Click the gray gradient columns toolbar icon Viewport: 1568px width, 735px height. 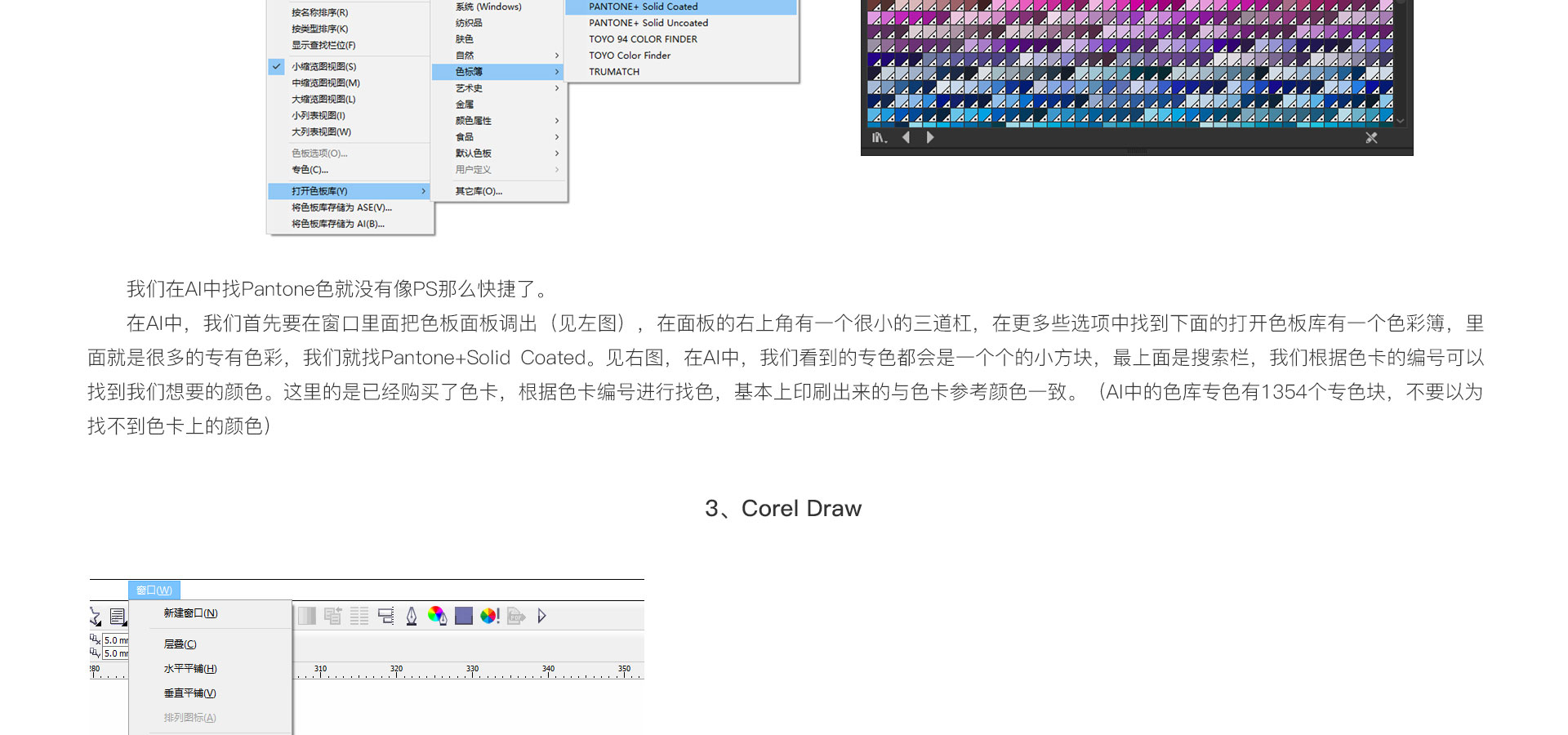point(307,616)
